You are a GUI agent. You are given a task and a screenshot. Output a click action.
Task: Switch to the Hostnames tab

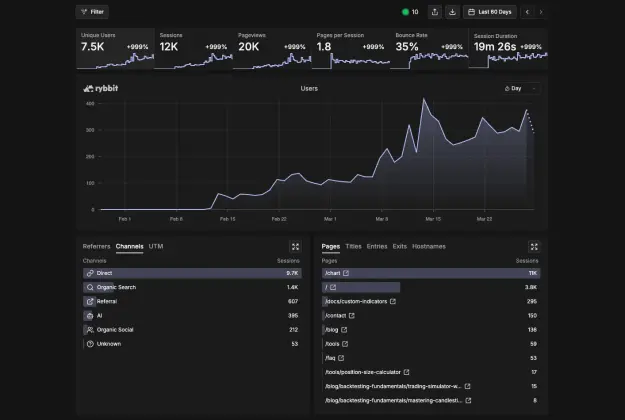(x=429, y=246)
